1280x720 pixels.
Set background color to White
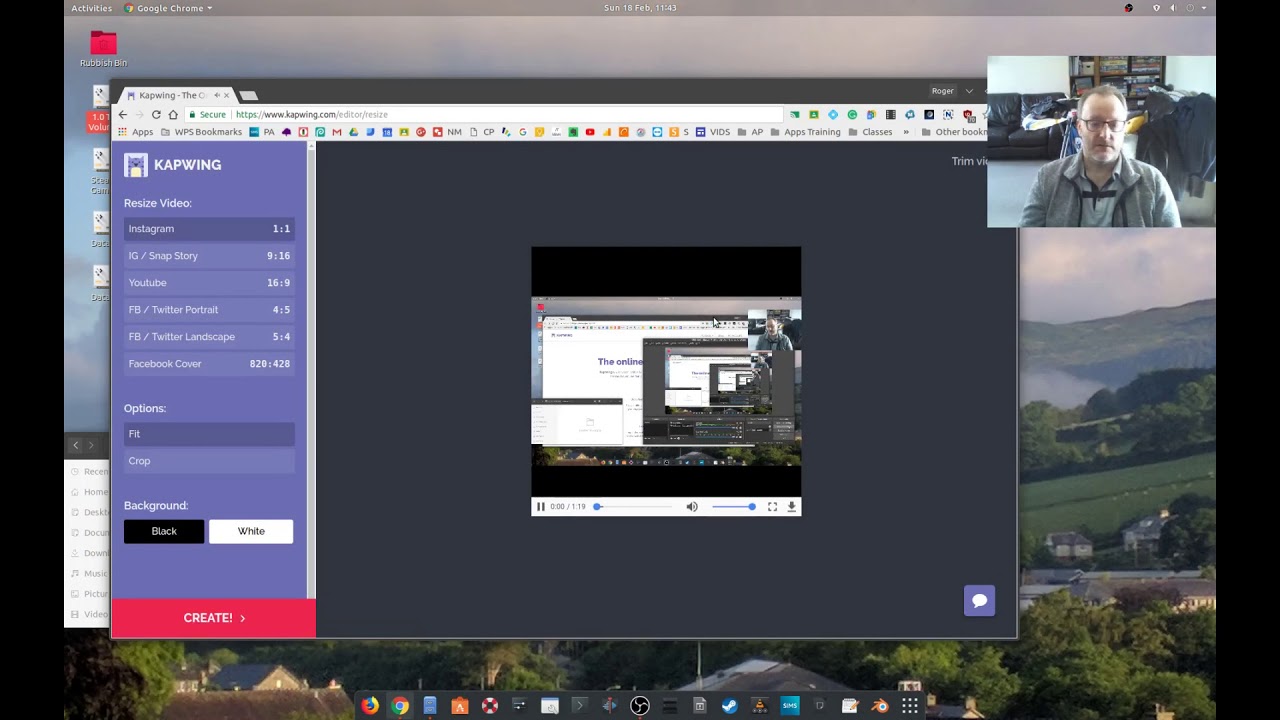(x=251, y=531)
